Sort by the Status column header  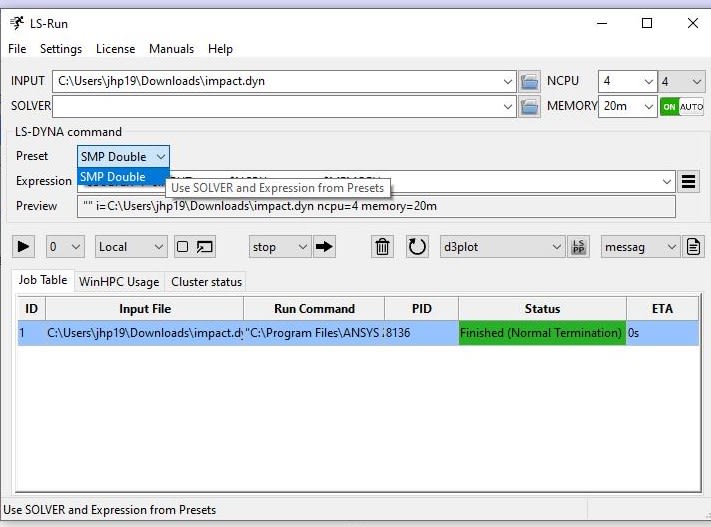542,309
